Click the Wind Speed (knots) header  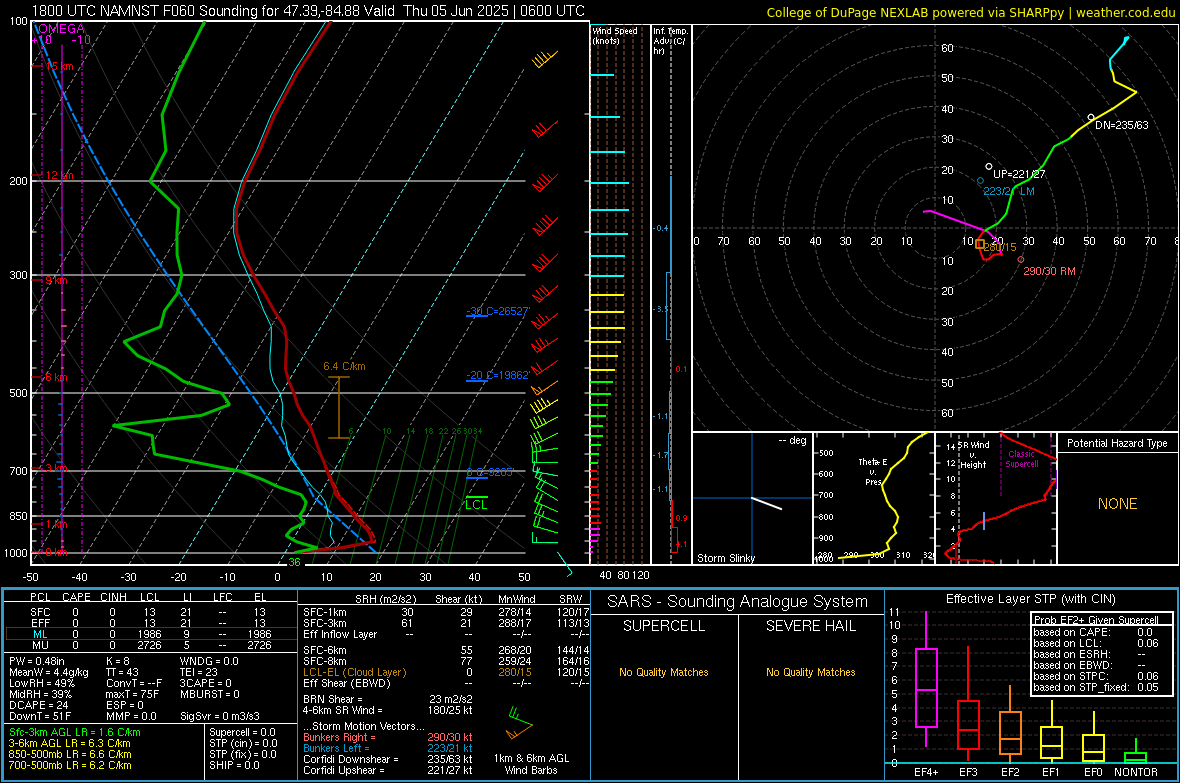(615, 35)
